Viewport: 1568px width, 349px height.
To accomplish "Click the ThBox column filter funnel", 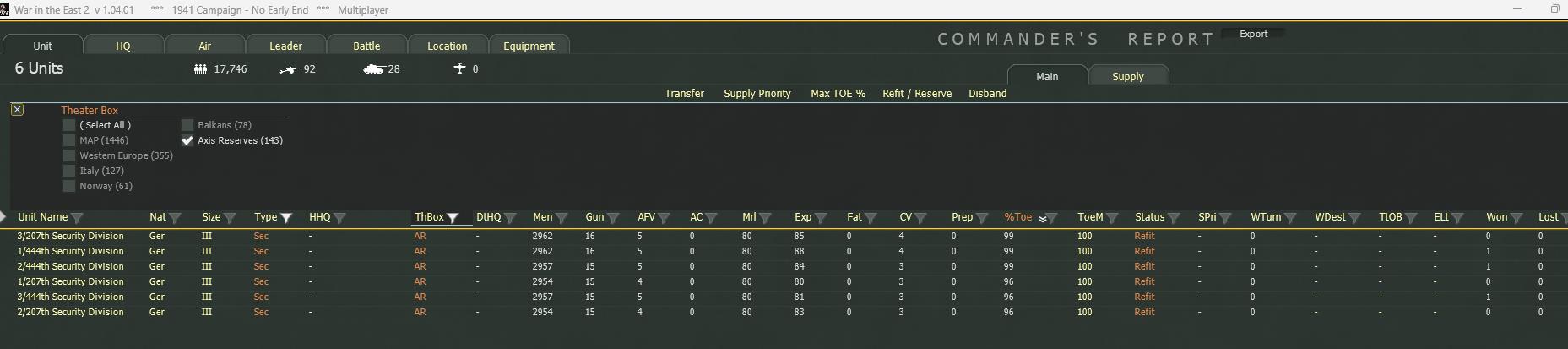I will click(x=453, y=218).
